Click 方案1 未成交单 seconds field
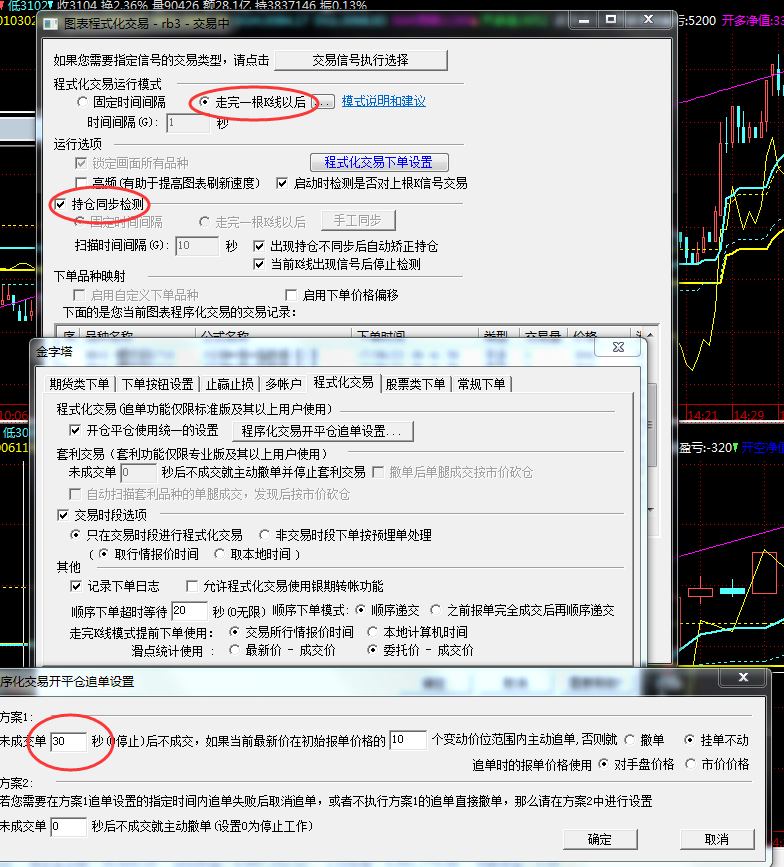 coord(68,741)
